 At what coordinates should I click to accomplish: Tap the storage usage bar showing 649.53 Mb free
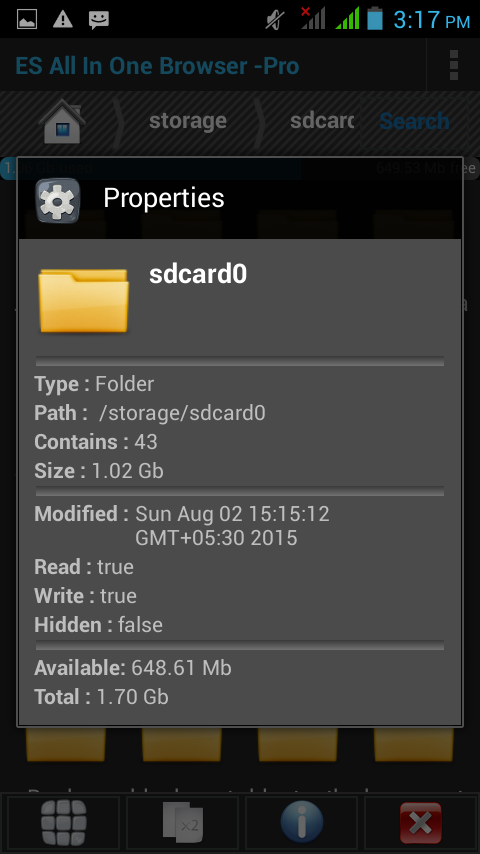pos(240,168)
